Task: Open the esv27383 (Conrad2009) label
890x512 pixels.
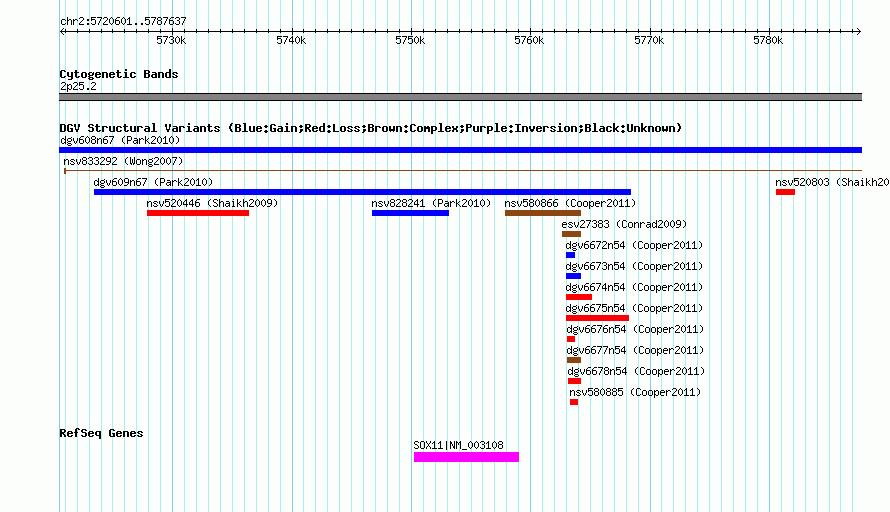Action: pos(624,224)
